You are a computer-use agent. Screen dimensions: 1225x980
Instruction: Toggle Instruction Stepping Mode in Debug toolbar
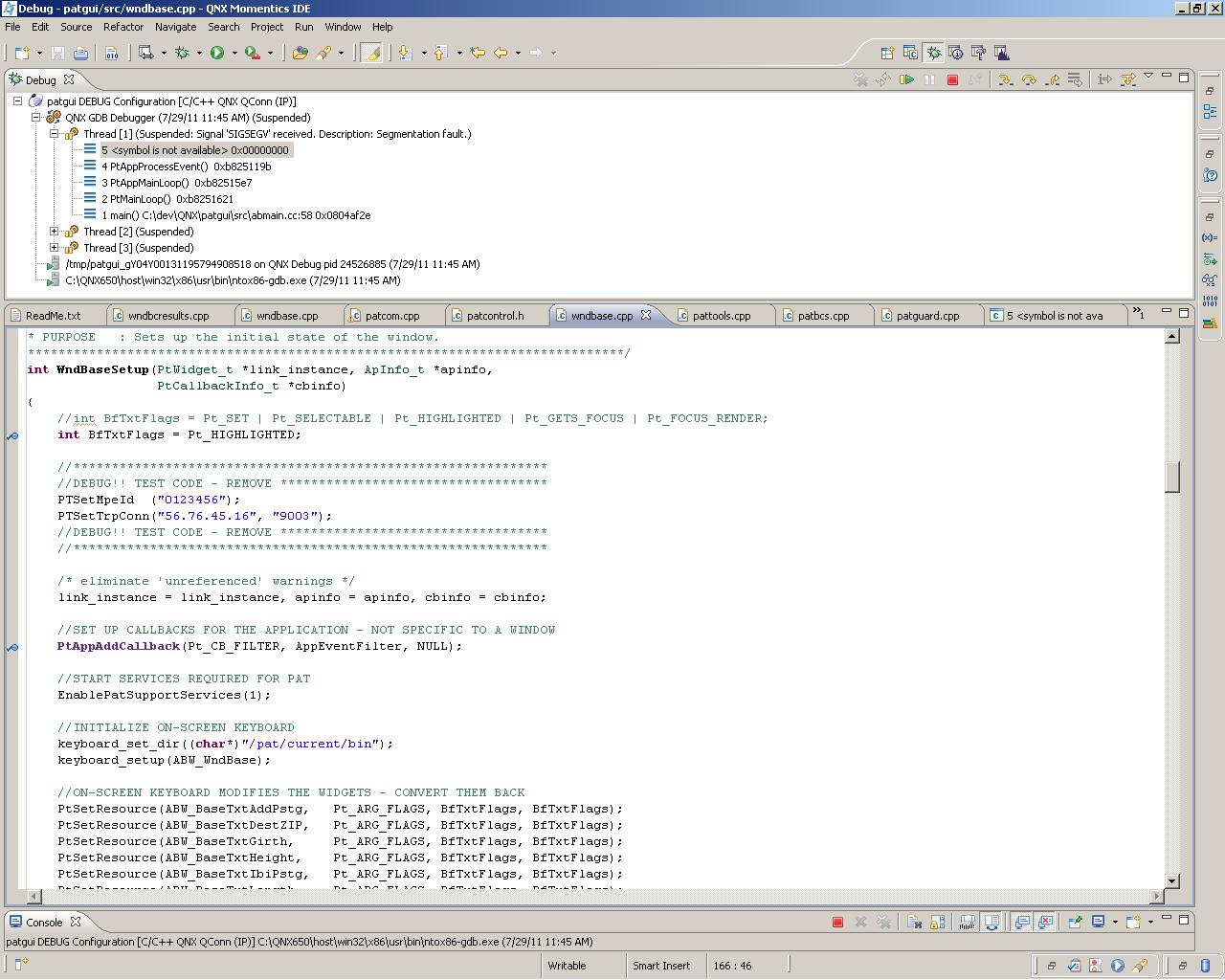pyautogui.click(x=1103, y=80)
